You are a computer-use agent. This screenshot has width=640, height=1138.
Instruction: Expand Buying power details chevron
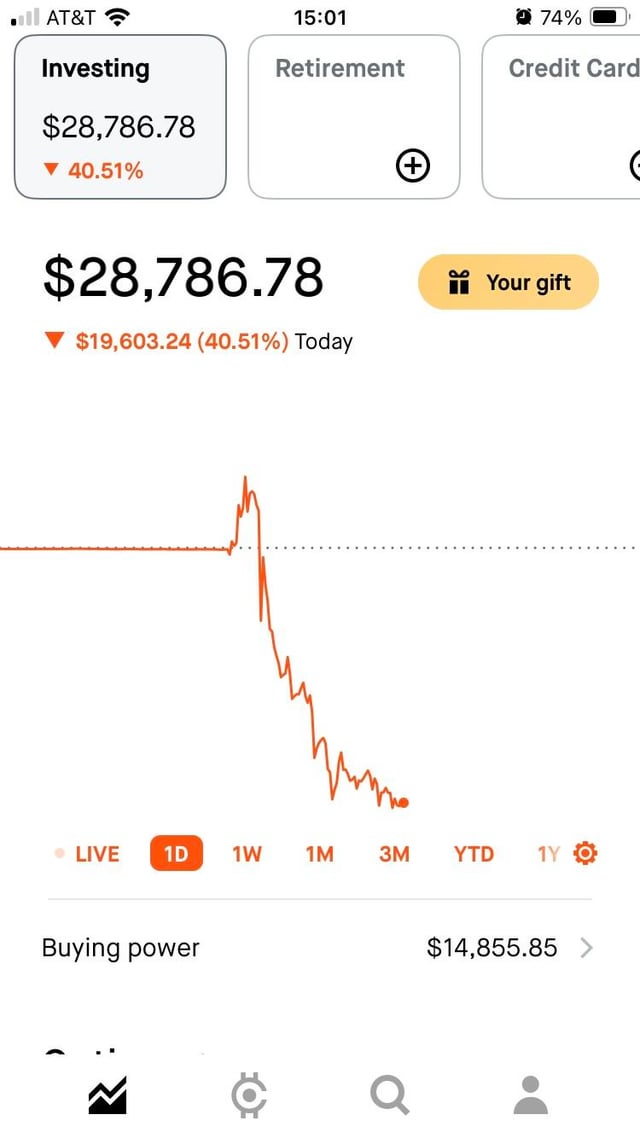[586, 948]
